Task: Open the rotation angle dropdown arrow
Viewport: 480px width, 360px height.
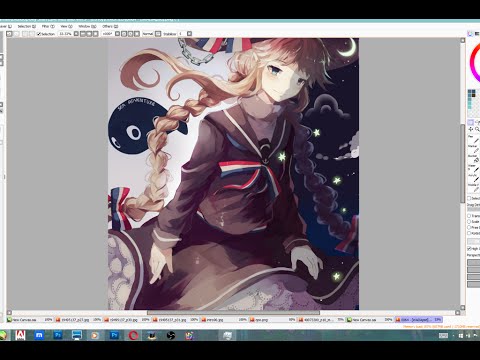Action: click(x=117, y=34)
